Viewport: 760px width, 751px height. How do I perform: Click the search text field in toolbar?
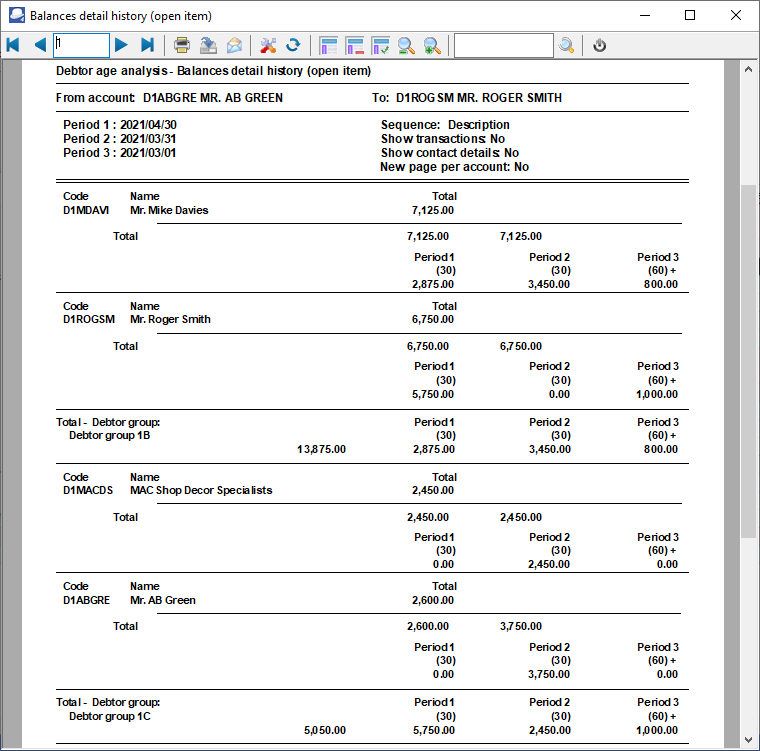coord(503,45)
